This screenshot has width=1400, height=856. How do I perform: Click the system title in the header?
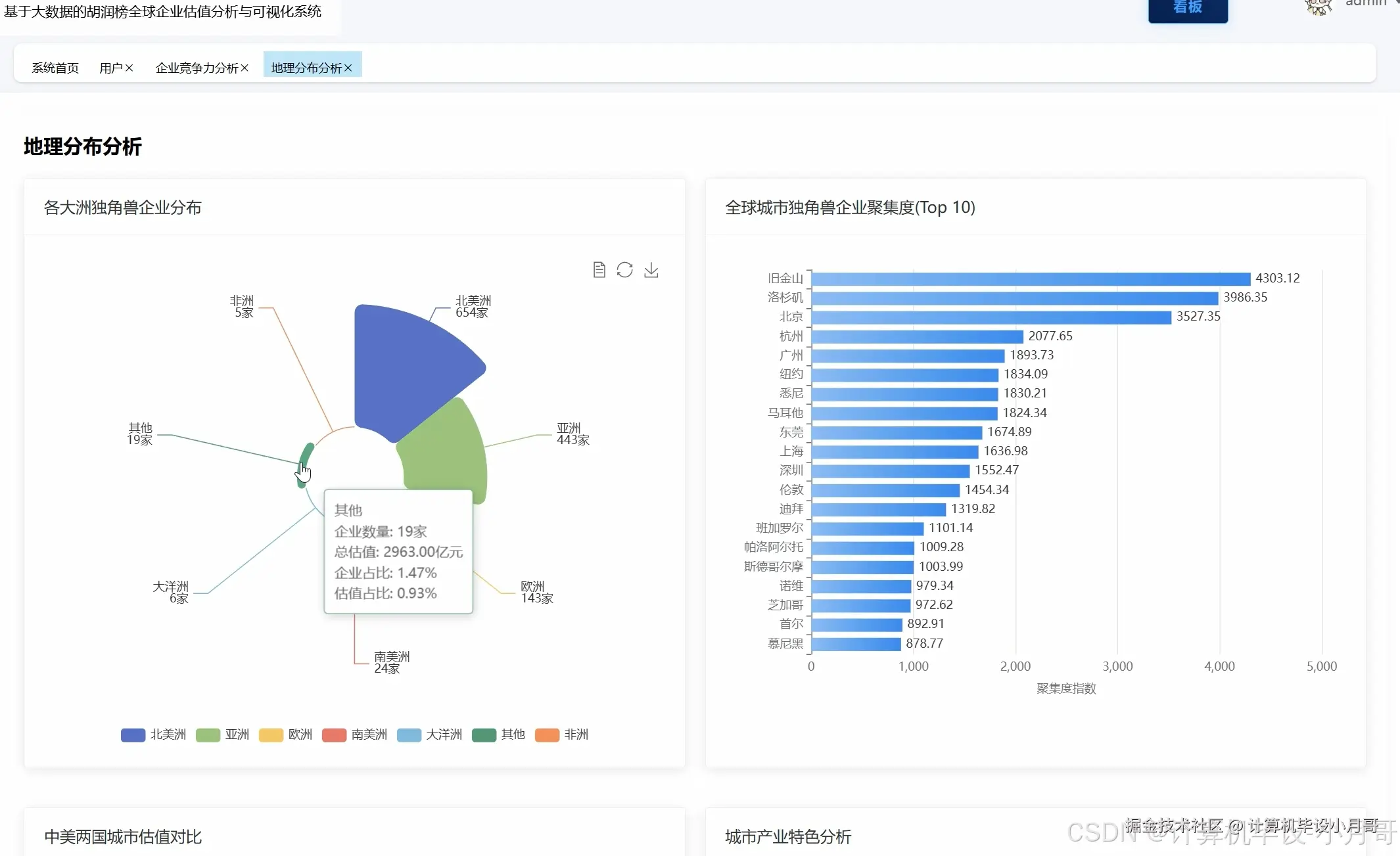click(162, 12)
